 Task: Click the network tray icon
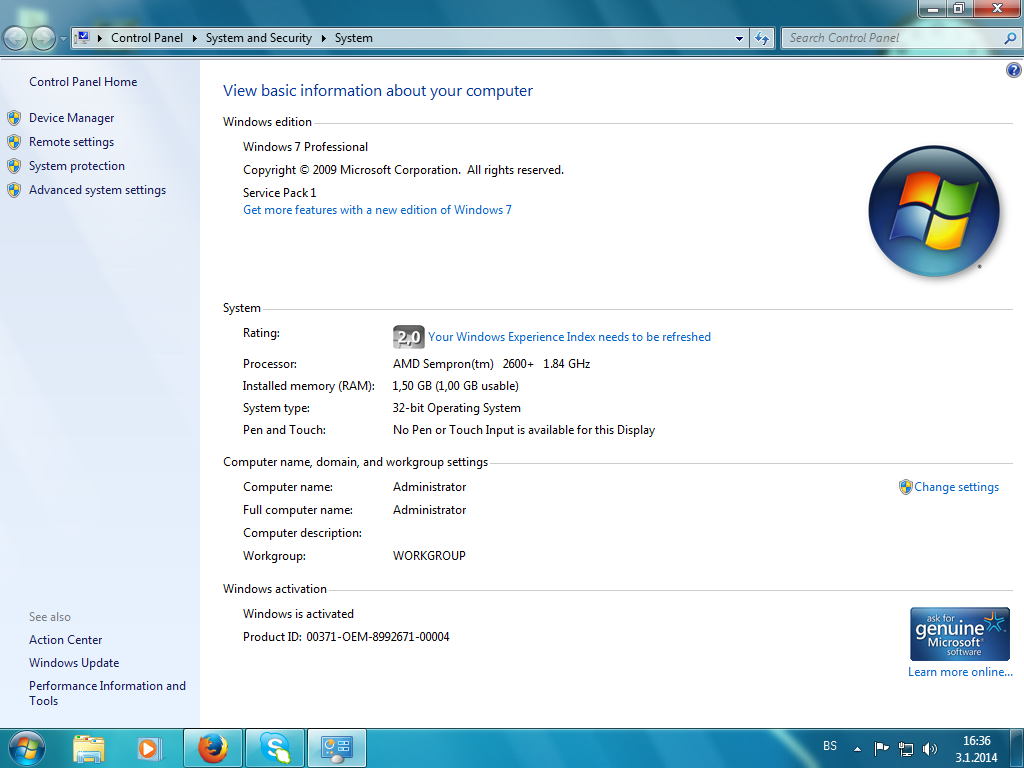906,748
